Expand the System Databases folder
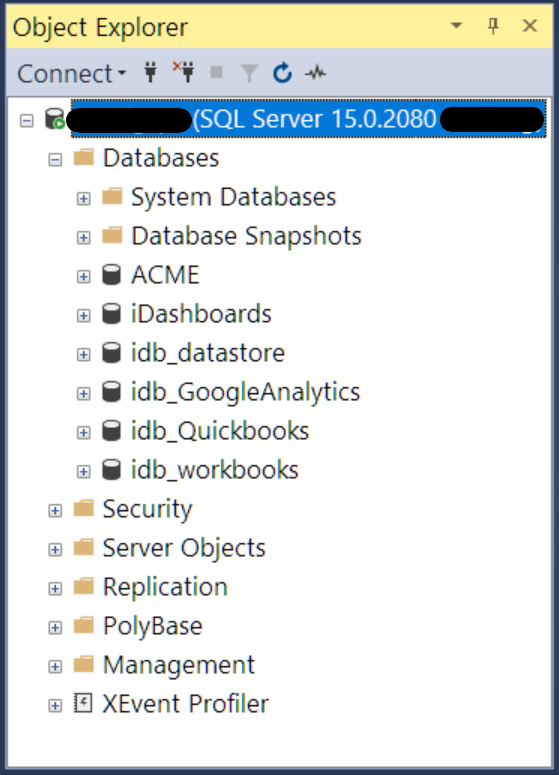559x775 pixels. (x=84, y=199)
